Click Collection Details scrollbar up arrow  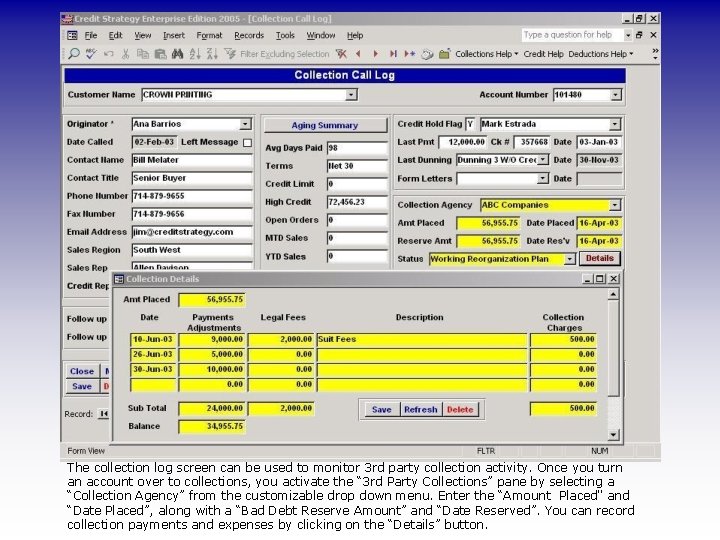point(613,294)
